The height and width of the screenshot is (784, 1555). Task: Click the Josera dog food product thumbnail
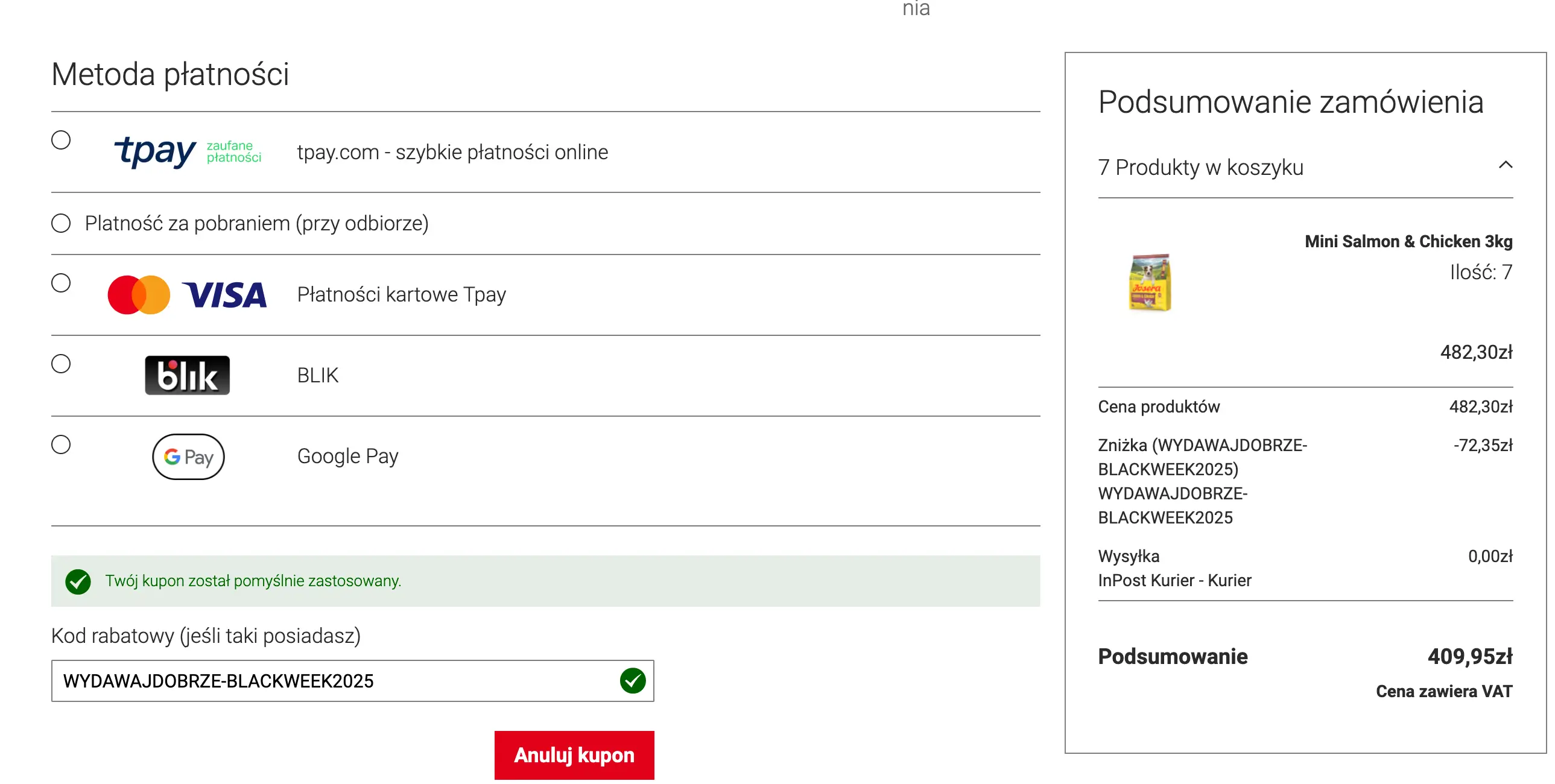pyautogui.click(x=1149, y=282)
